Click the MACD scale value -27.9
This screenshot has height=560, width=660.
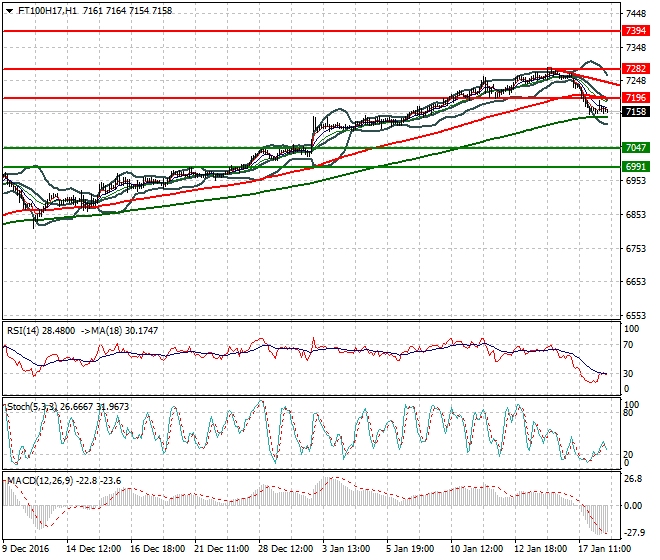633,533
